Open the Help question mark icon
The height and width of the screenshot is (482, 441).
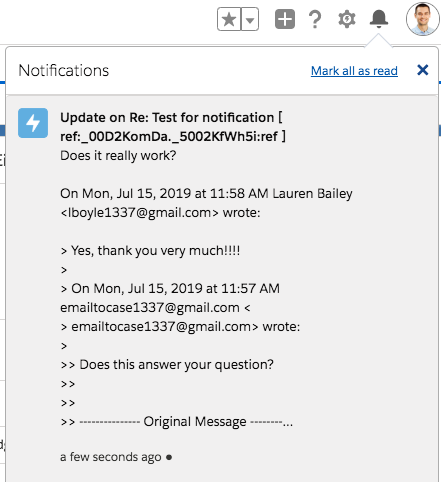(315, 19)
